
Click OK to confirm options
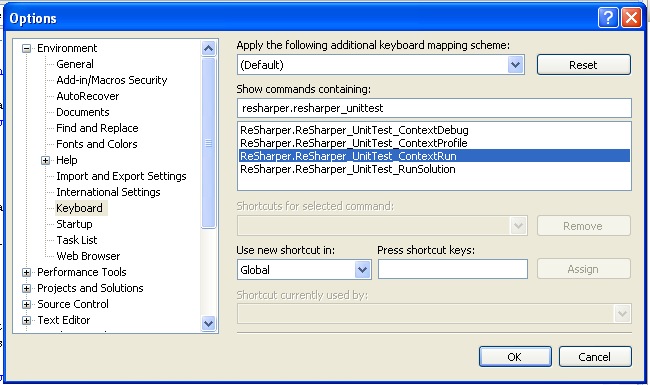pyautogui.click(x=515, y=357)
